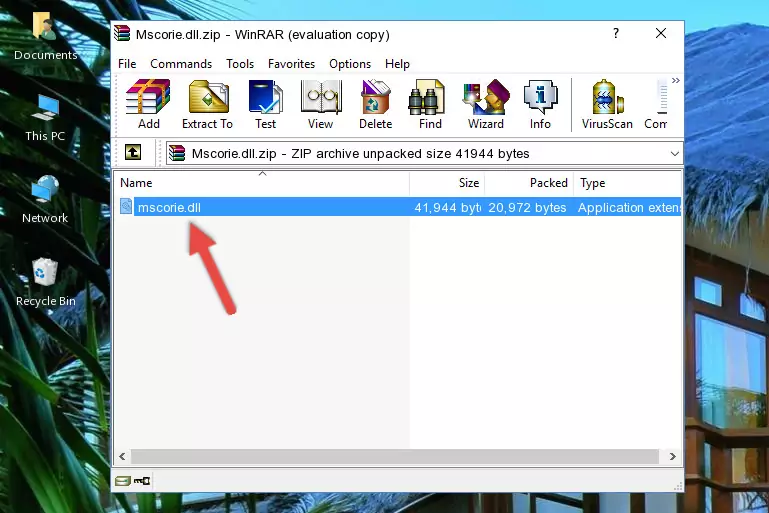
Task: Sort by the Size column header
Action: click(447, 182)
